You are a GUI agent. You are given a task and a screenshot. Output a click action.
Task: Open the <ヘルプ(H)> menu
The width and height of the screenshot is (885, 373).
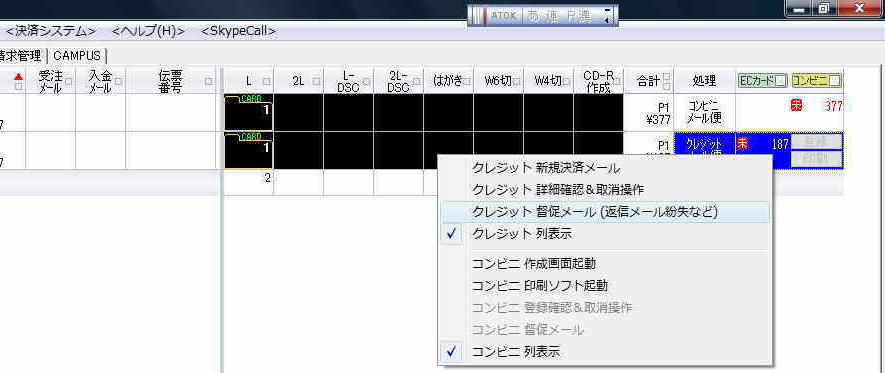(148, 31)
